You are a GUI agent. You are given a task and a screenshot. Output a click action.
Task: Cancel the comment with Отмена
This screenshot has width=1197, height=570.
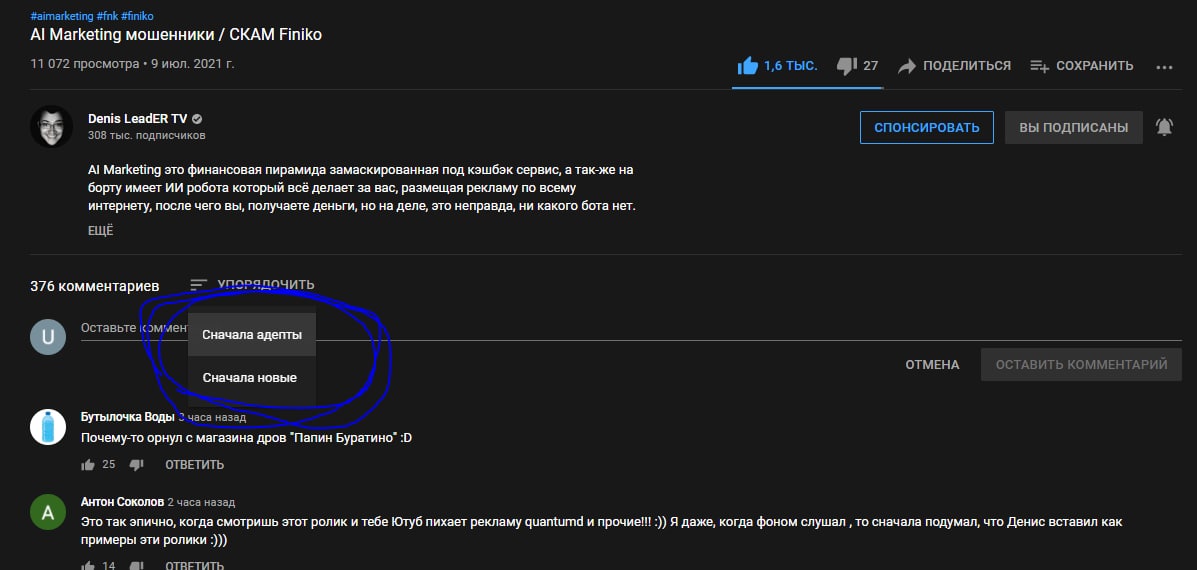point(932,365)
